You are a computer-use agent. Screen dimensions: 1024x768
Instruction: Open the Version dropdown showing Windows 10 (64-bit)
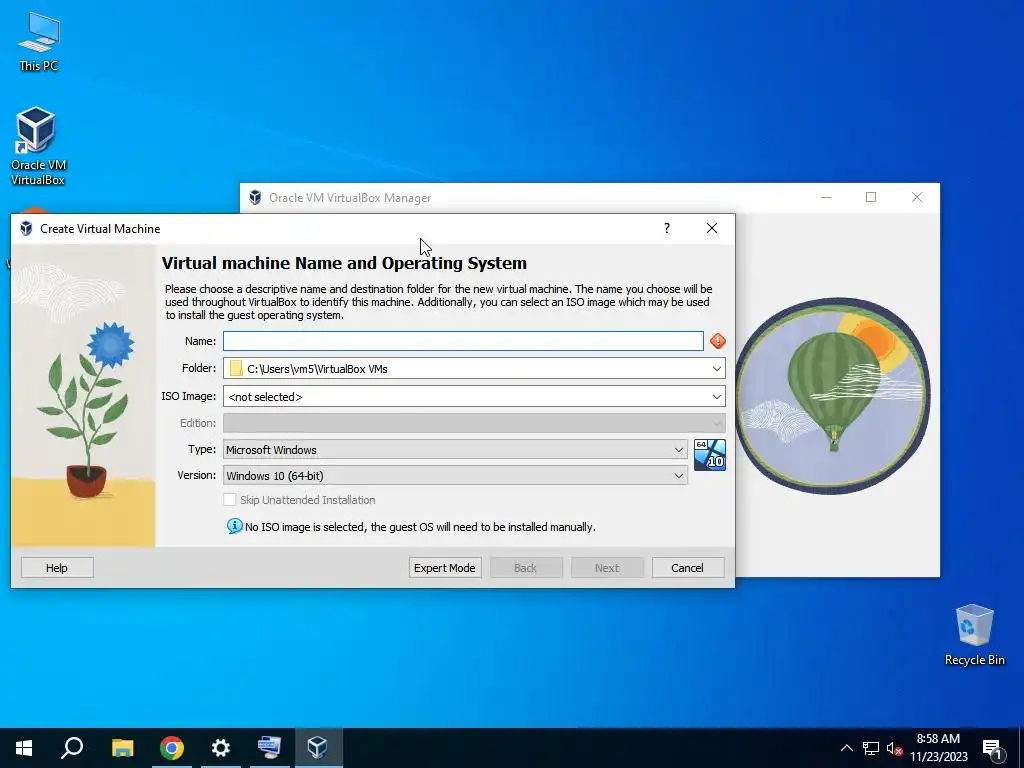pos(455,475)
